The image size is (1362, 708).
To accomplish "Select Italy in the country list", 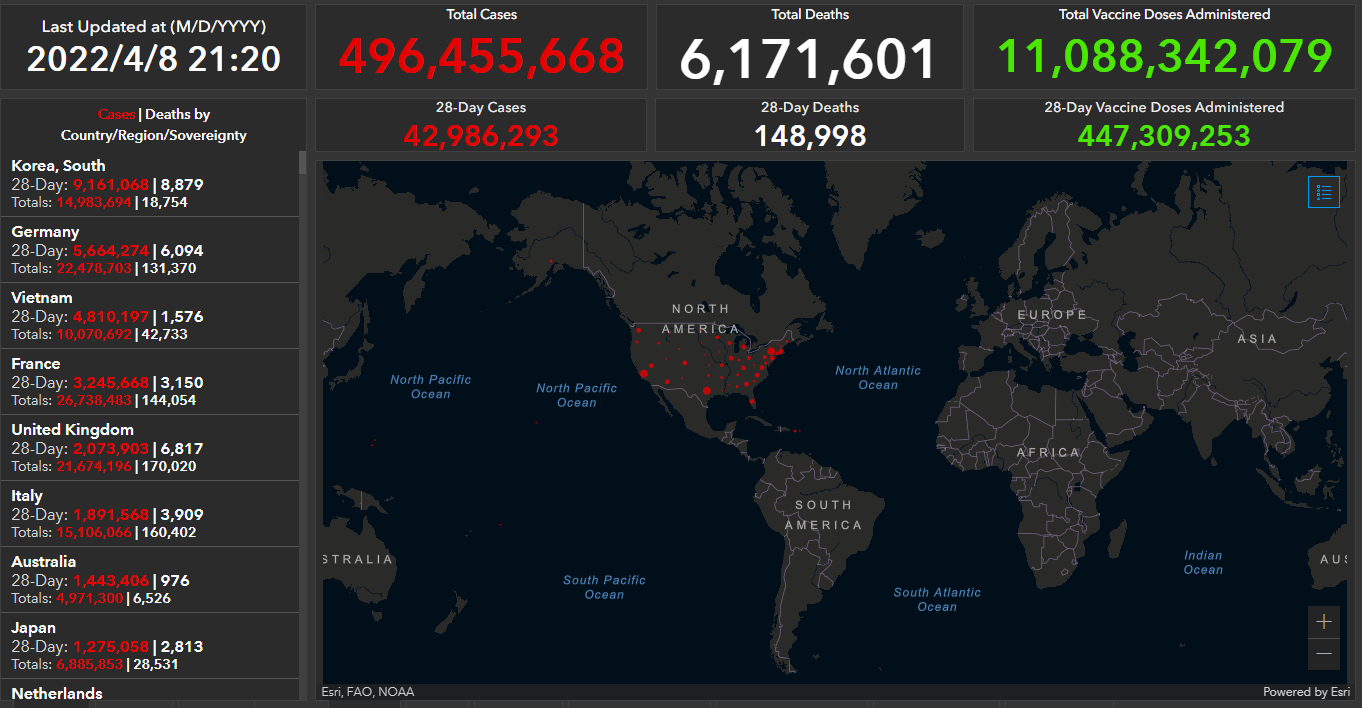I will tap(150, 514).
